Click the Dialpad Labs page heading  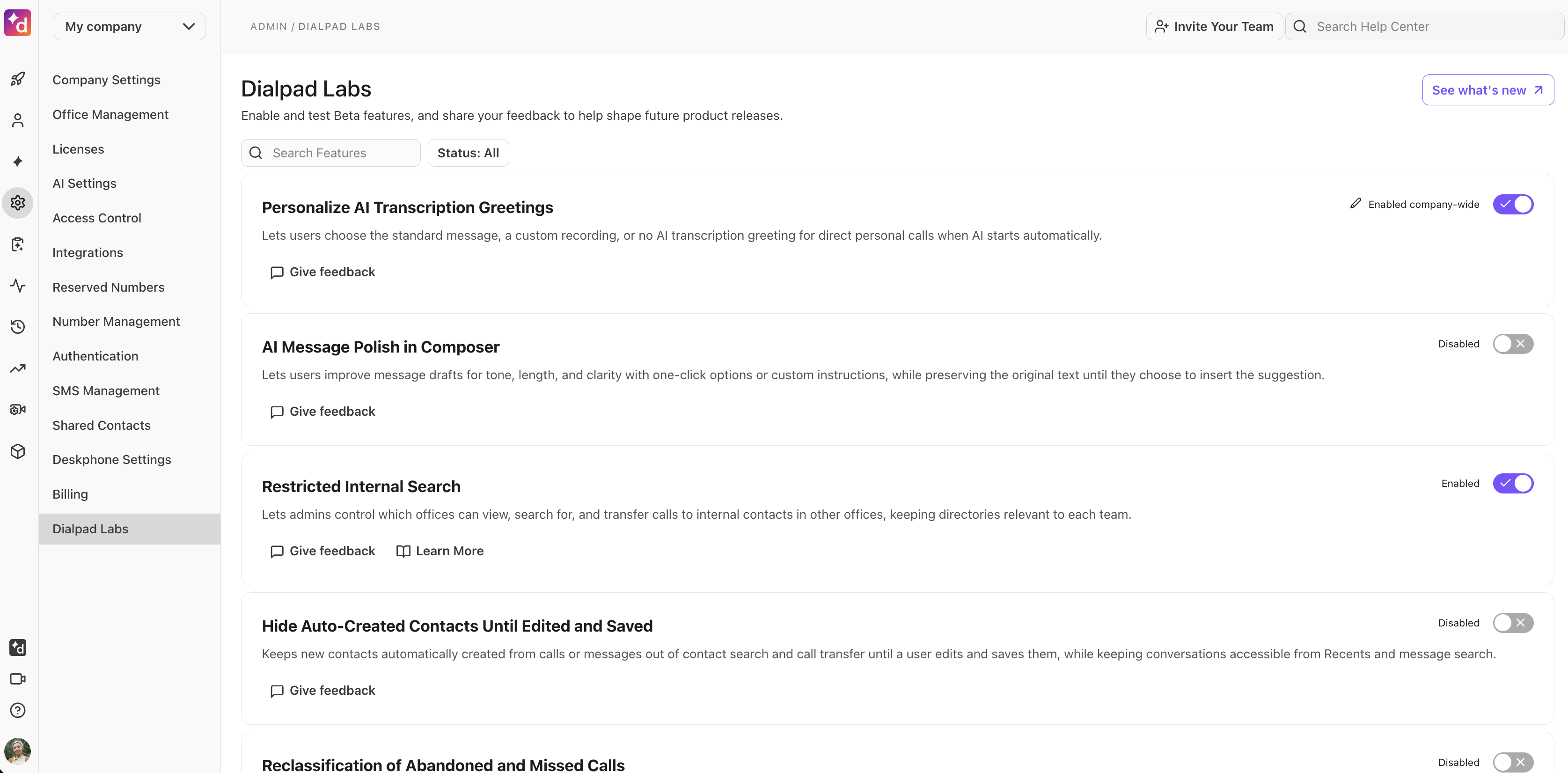coord(306,89)
